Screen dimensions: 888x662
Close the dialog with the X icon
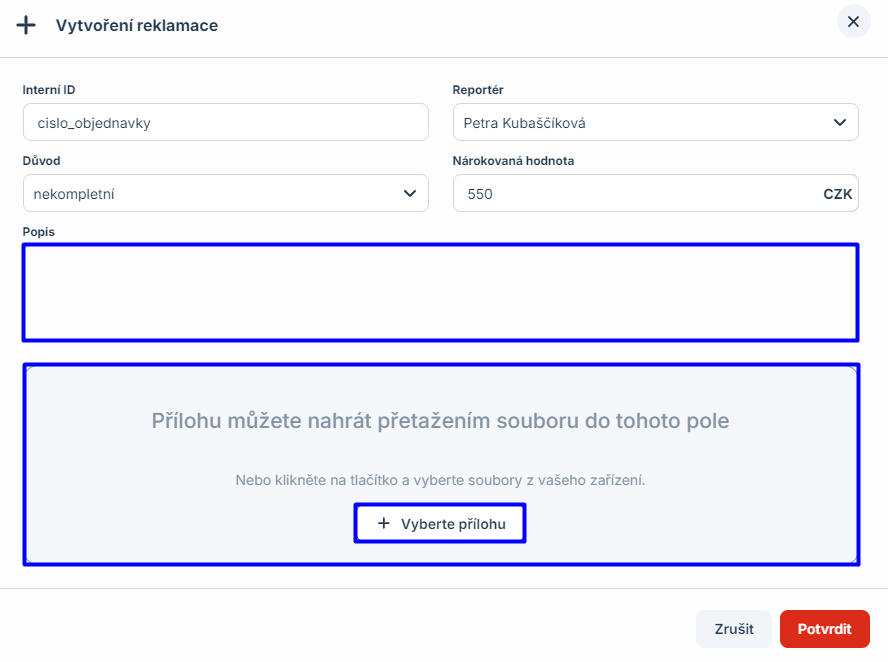click(853, 21)
